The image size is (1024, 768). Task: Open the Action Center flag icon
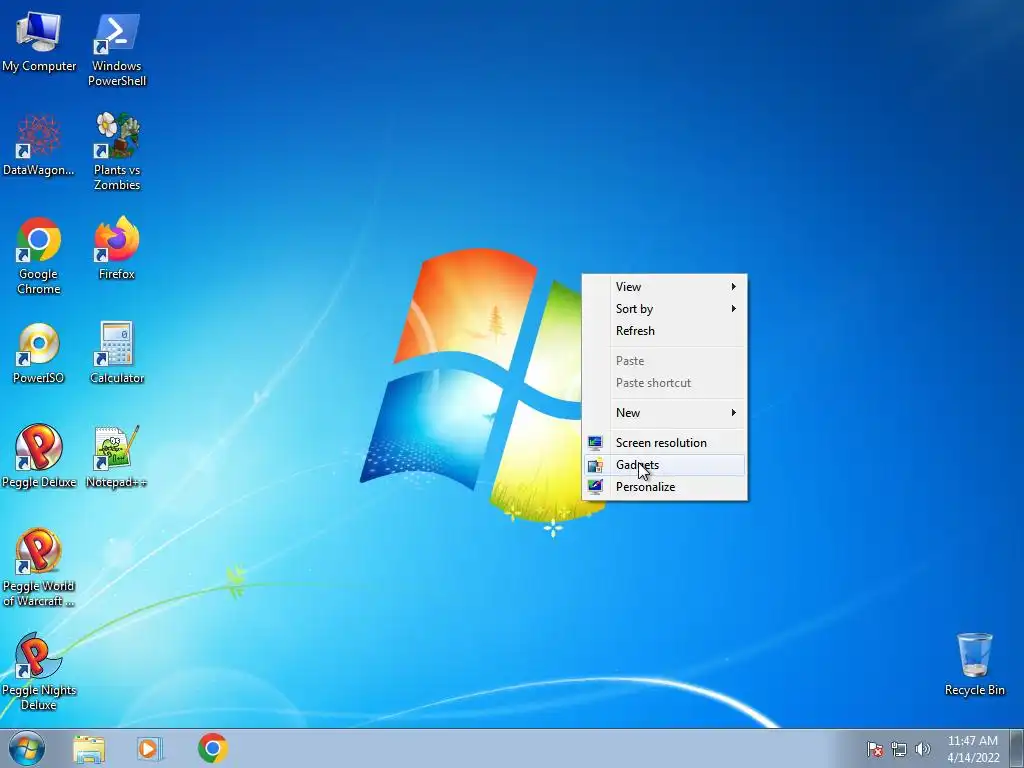[874, 749]
